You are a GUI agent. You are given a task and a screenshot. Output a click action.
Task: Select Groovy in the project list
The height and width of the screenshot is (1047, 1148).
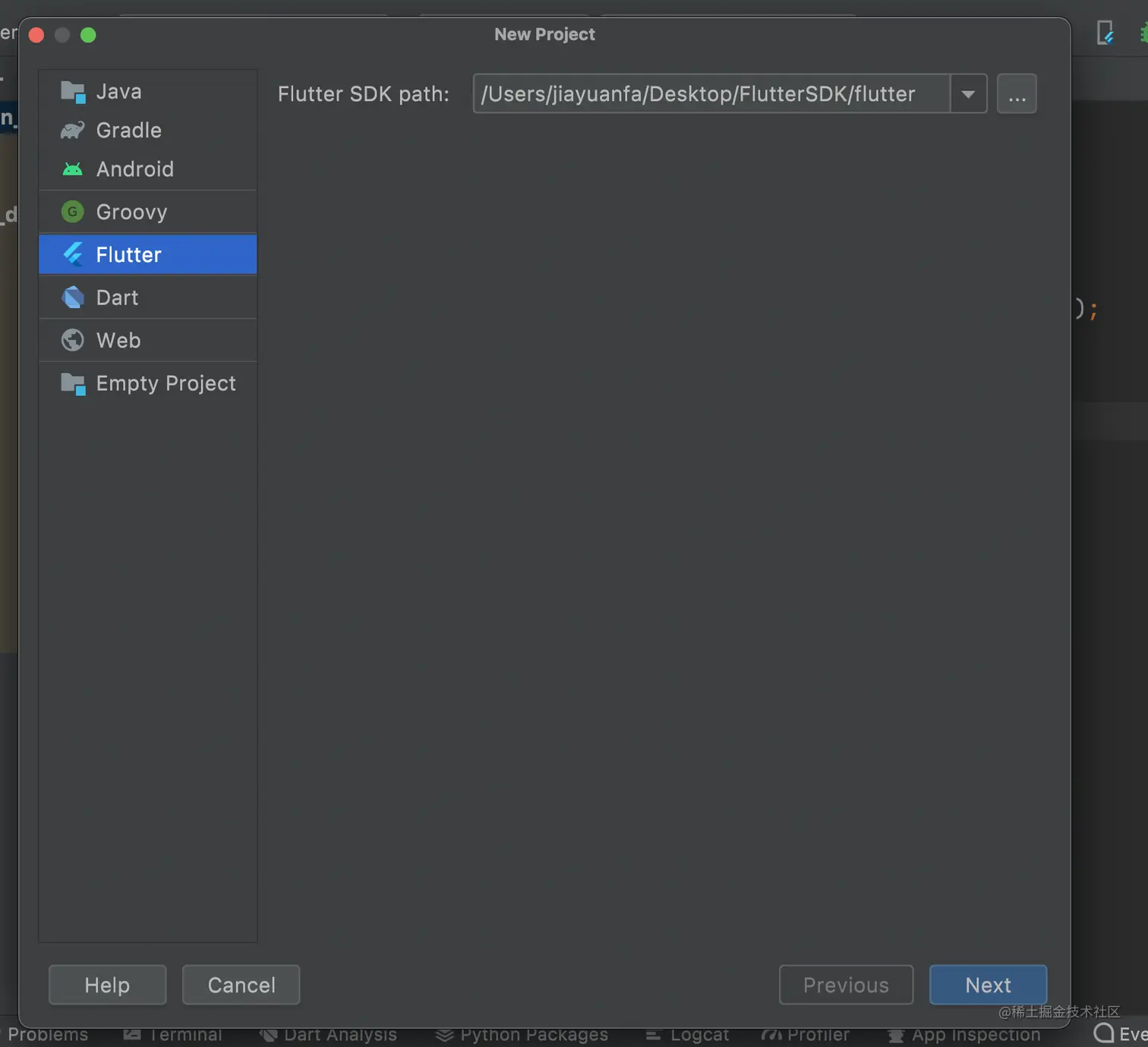[x=148, y=212]
